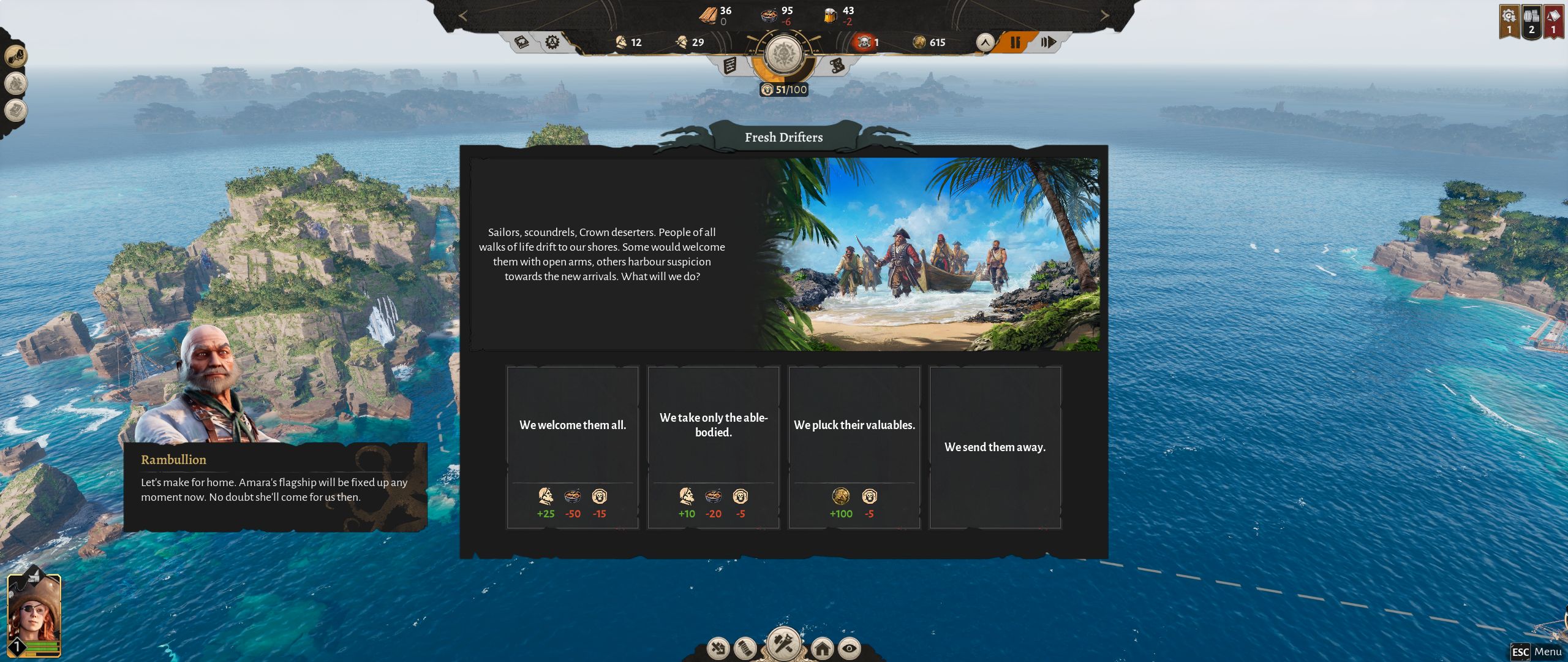Click the ship icon in left sidebar
1568x662 pixels.
[x=16, y=83]
